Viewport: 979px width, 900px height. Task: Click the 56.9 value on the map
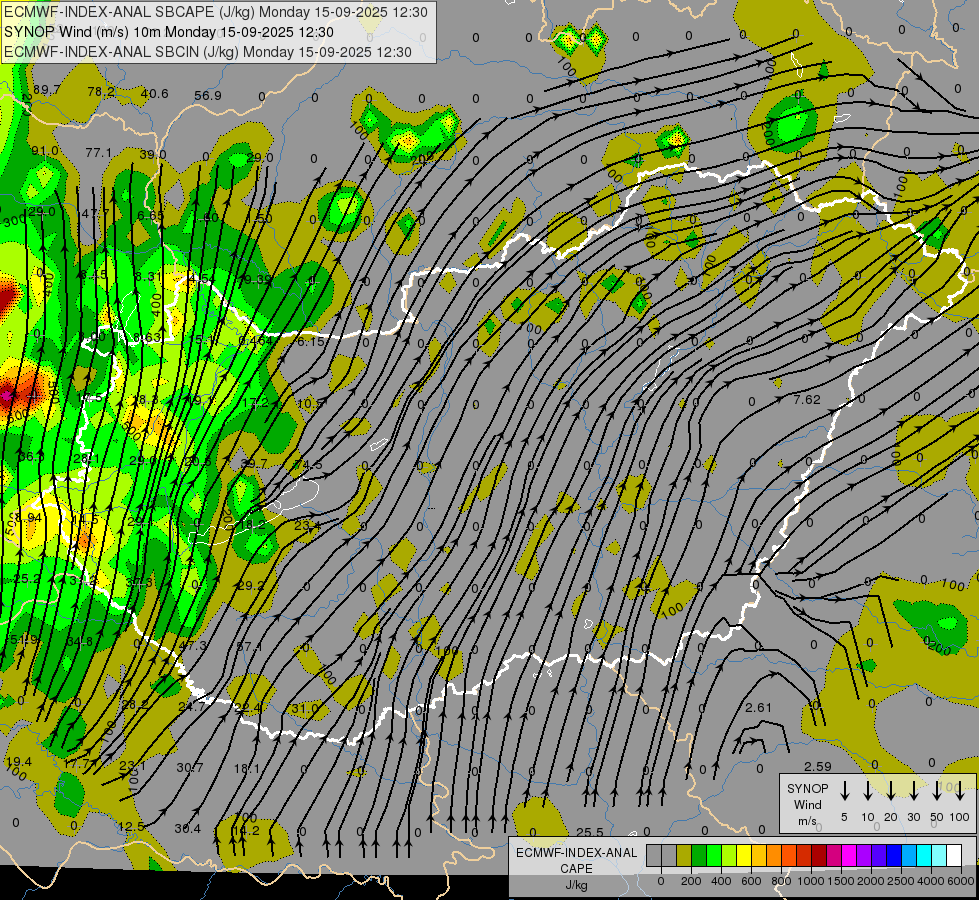pos(208,96)
